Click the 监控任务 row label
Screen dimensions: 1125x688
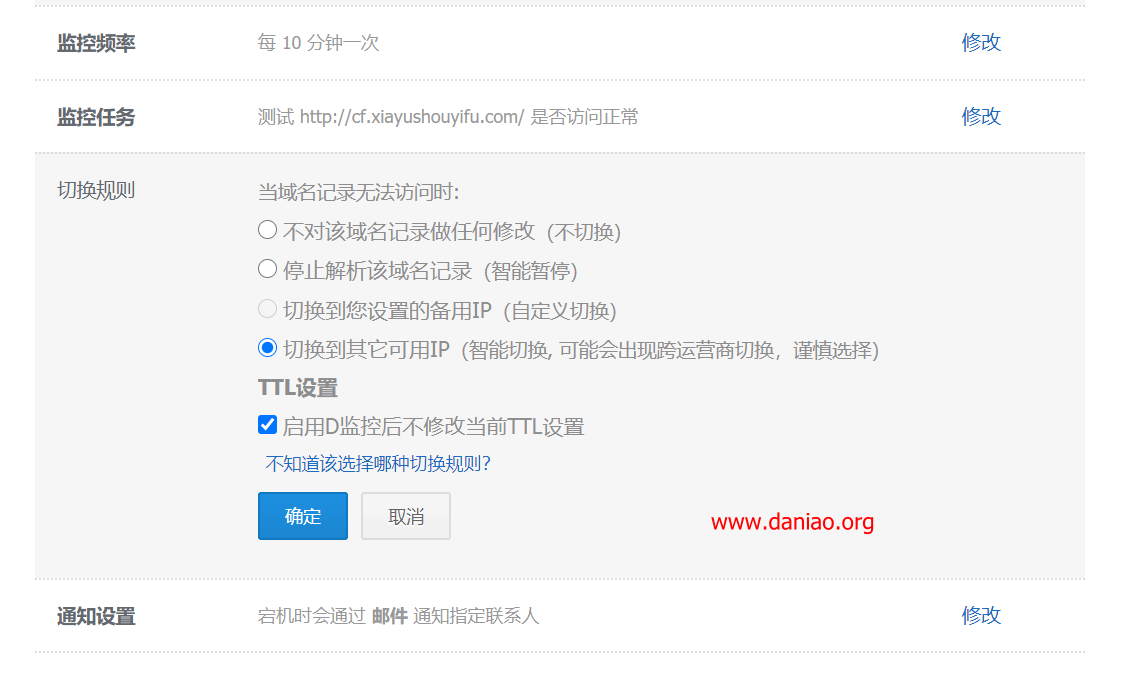tap(96, 117)
